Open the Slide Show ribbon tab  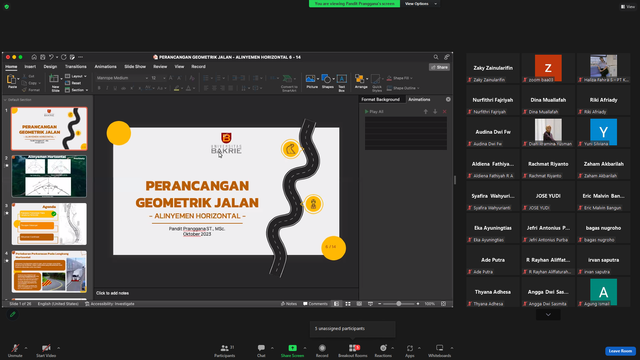tap(135, 67)
